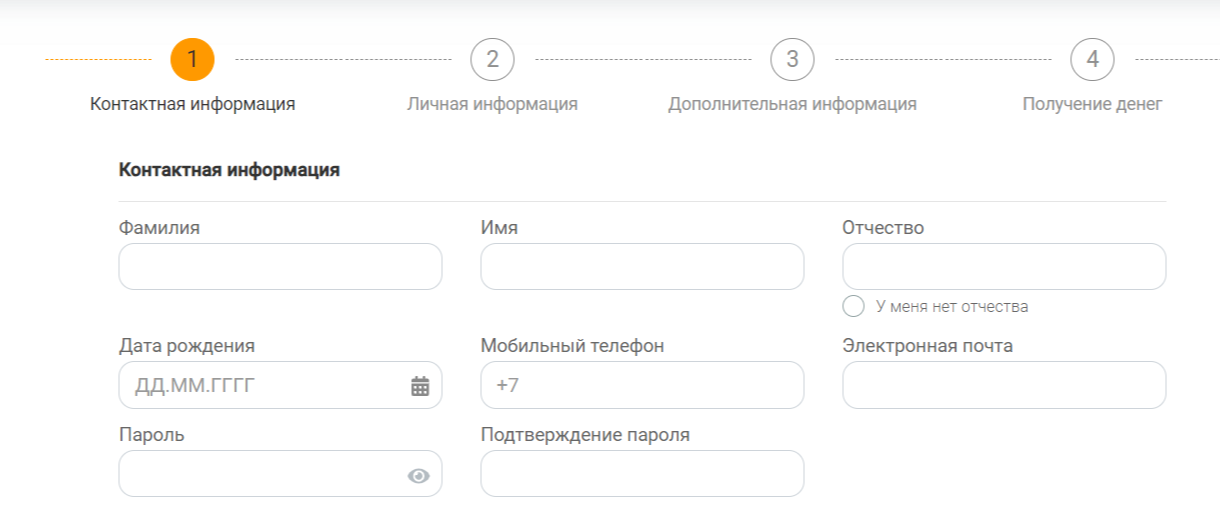
Task: Enable 'У меня нет отчества' option
Action: (854, 306)
